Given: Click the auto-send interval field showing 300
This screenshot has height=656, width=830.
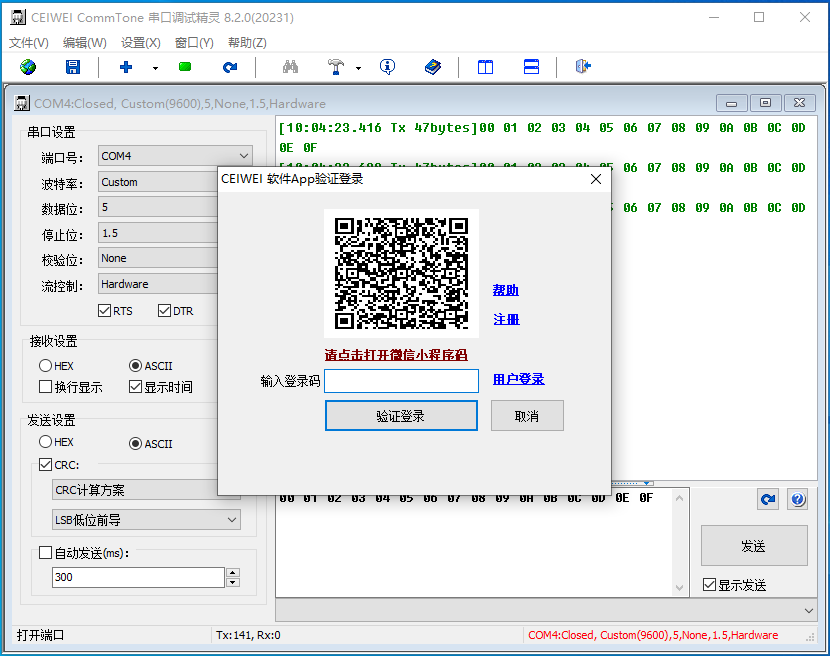Looking at the screenshot, I should tap(138, 577).
